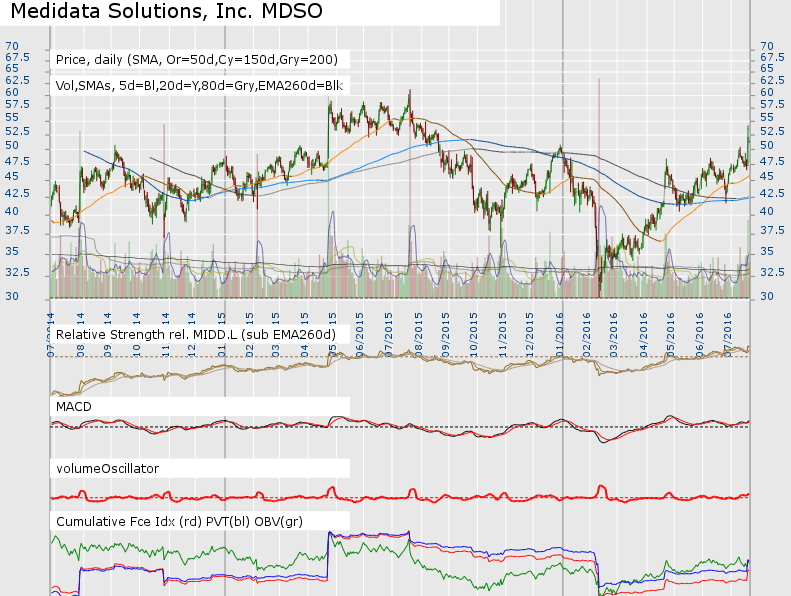The image size is (791, 596).
Task: Select the 10/2015 date label
Action: point(474,336)
